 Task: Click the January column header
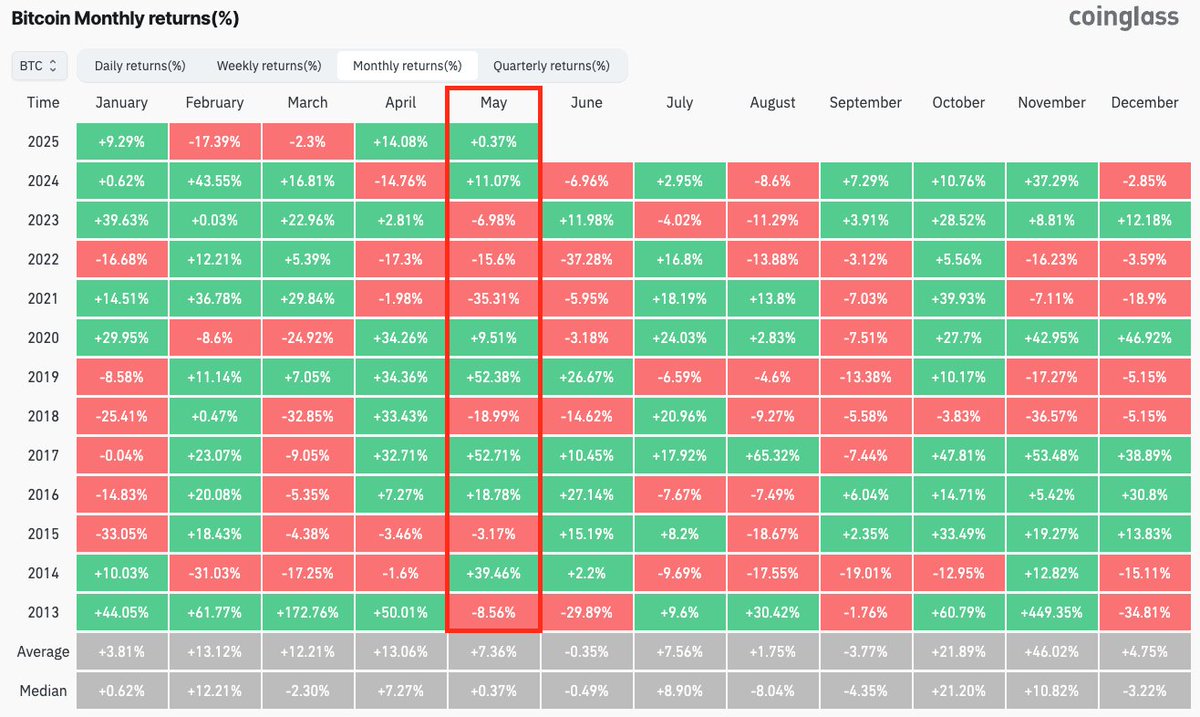tap(121, 102)
